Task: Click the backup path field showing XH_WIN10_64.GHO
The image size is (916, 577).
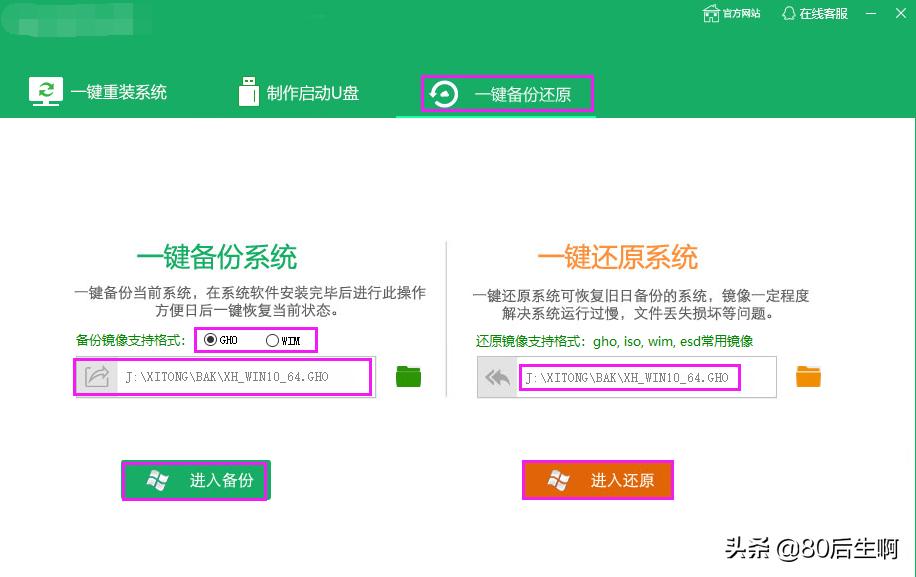Action: point(243,376)
